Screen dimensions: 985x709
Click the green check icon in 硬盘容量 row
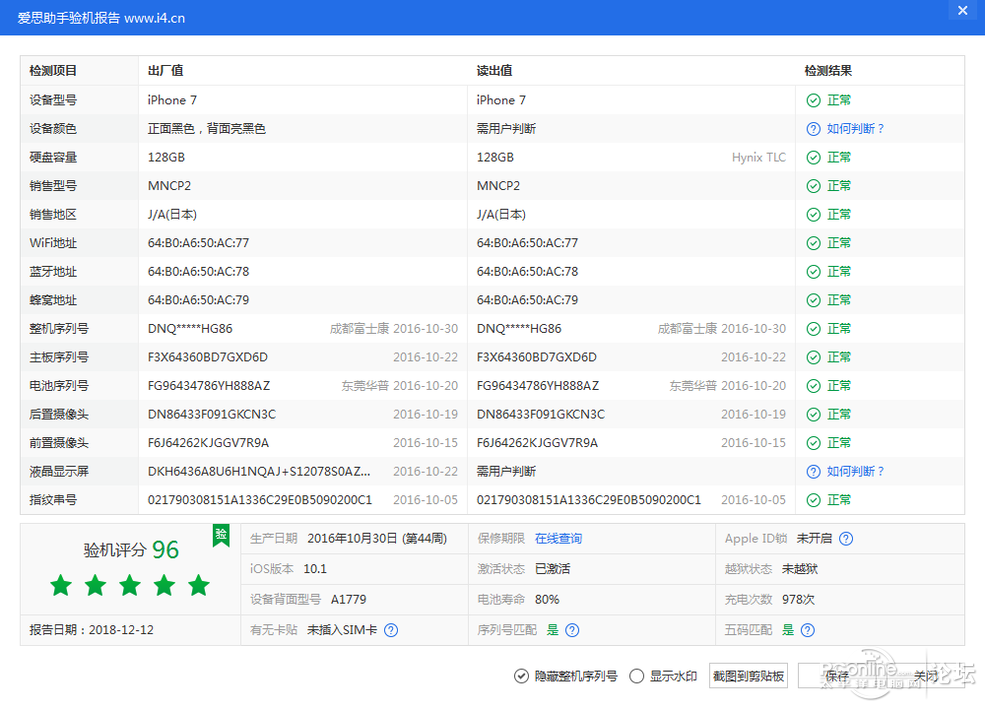(814, 158)
